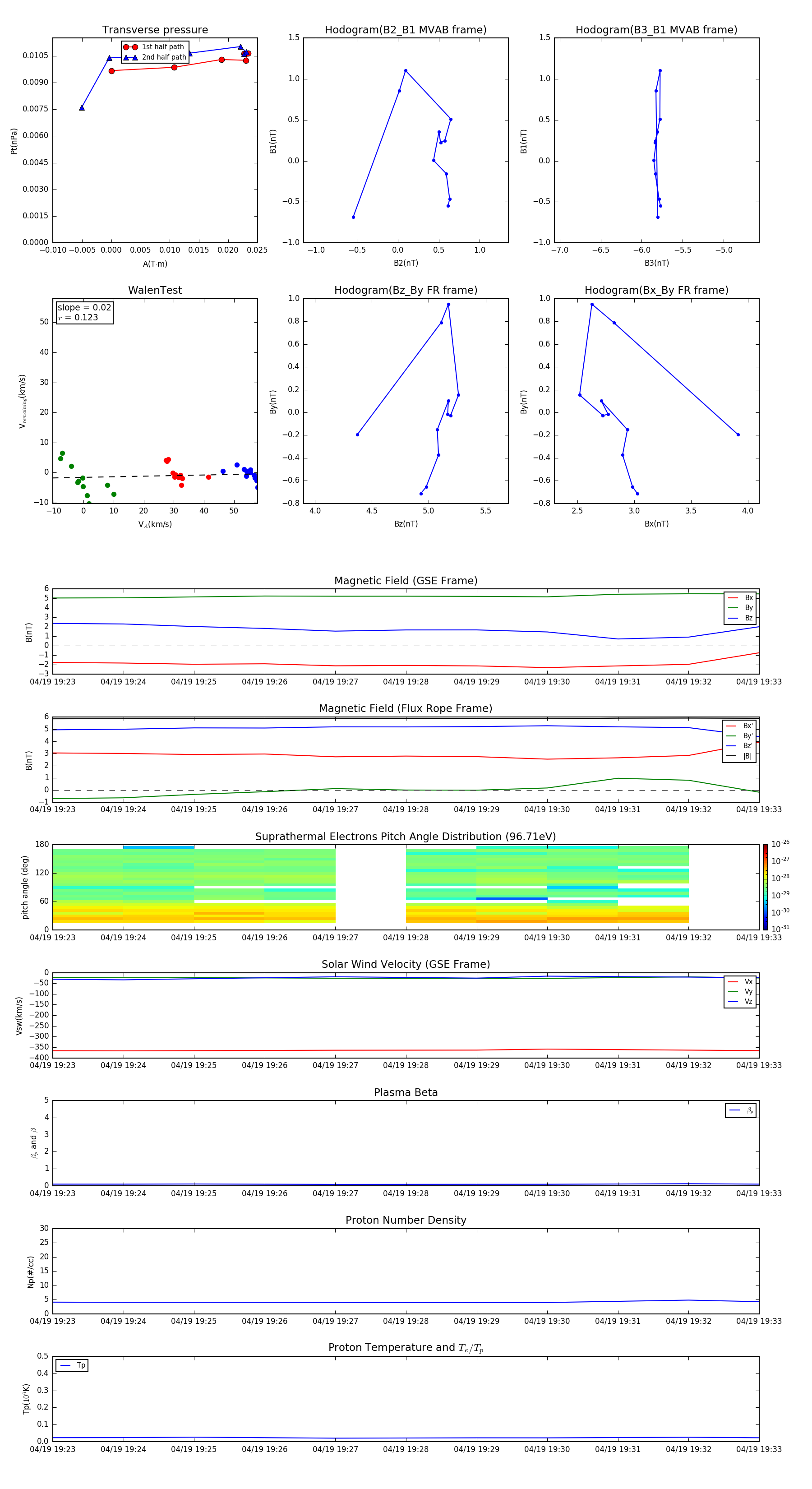Click the 'Hodogram(B3_B1 MVAB frame)' title
The image size is (812, 1489).
(656, 30)
